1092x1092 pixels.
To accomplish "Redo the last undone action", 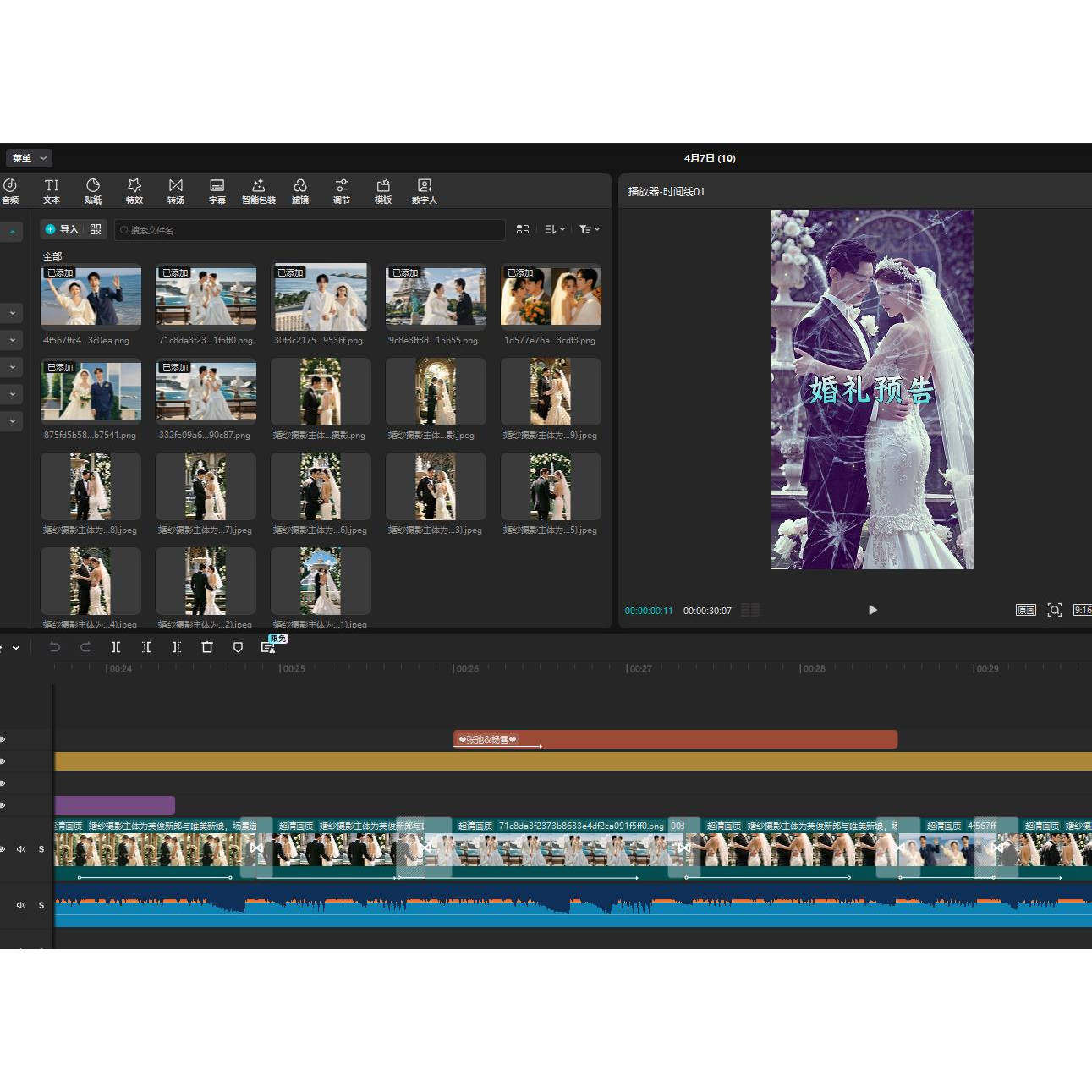I will click(x=85, y=647).
